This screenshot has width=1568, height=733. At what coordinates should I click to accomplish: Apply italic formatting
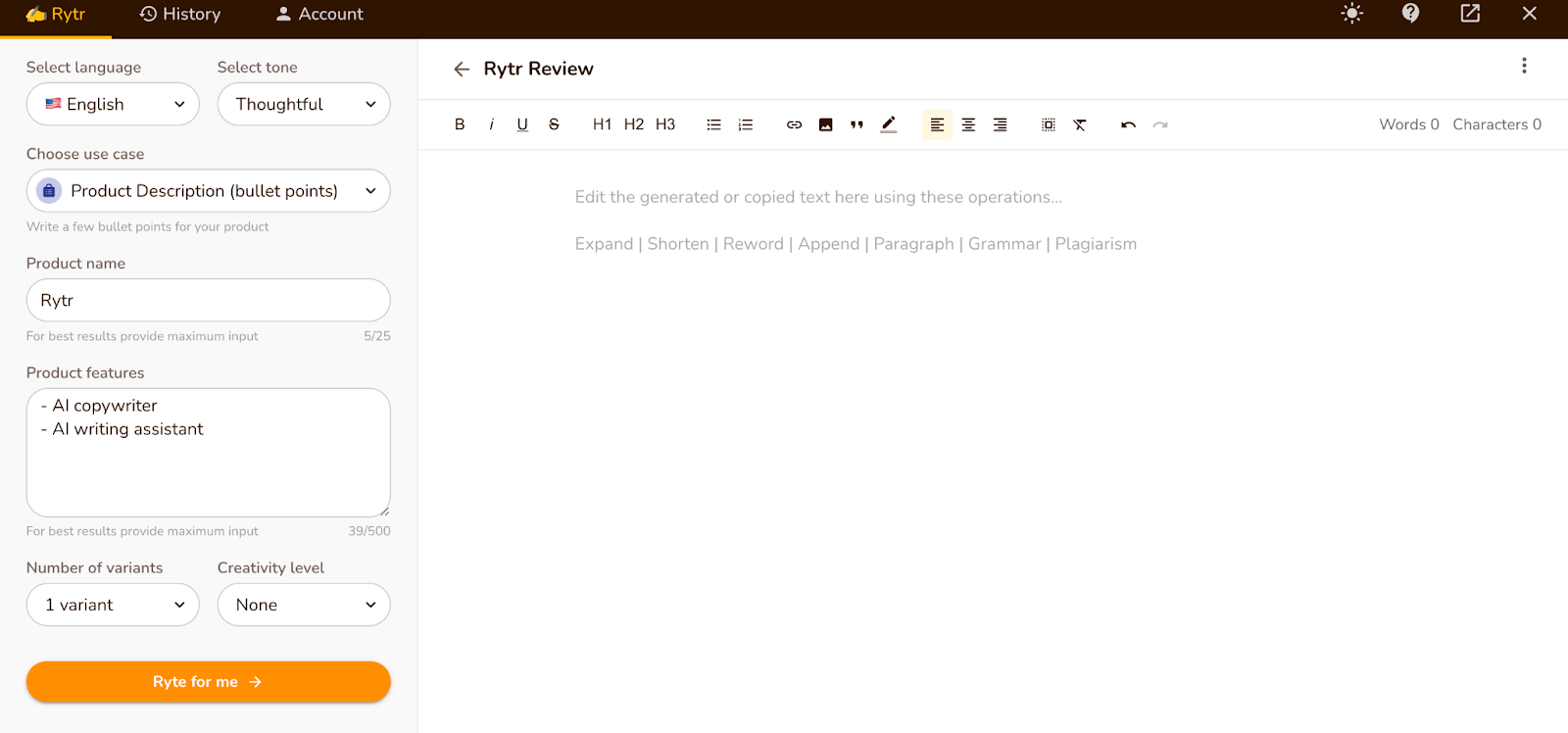pos(491,124)
